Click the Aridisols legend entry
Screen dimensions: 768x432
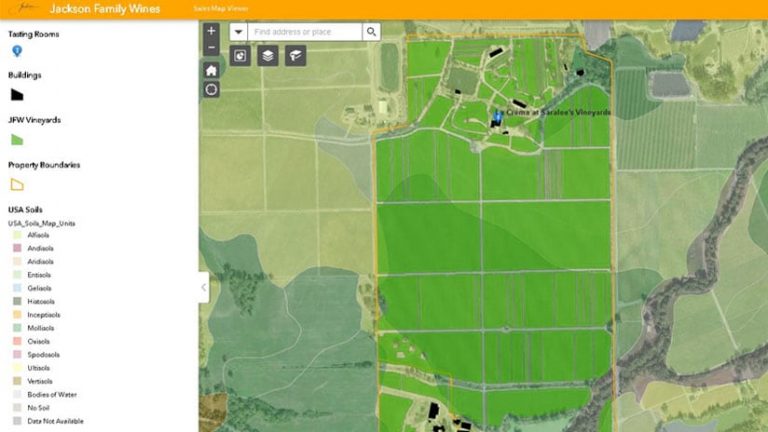[40, 262]
